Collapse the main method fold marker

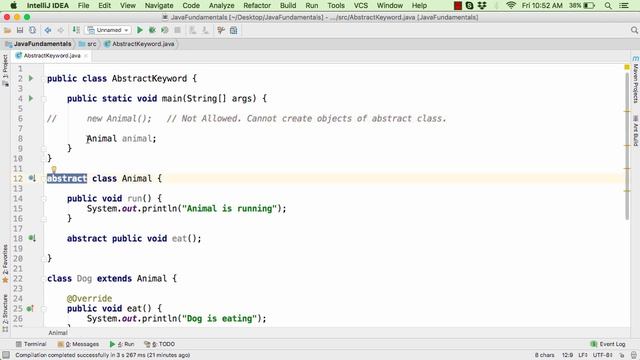point(44,98)
